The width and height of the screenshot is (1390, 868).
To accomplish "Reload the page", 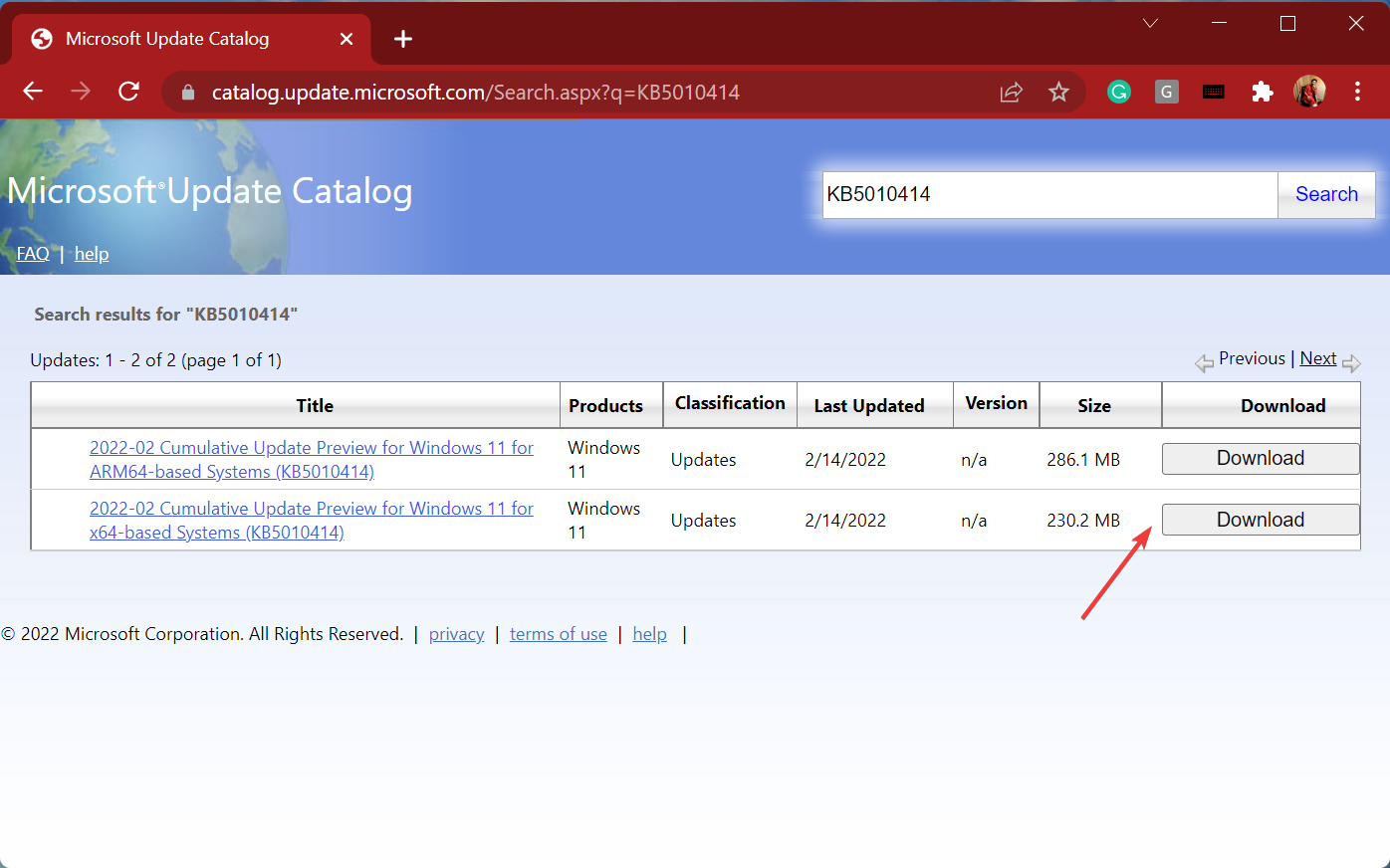I will click(x=128, y=91).
